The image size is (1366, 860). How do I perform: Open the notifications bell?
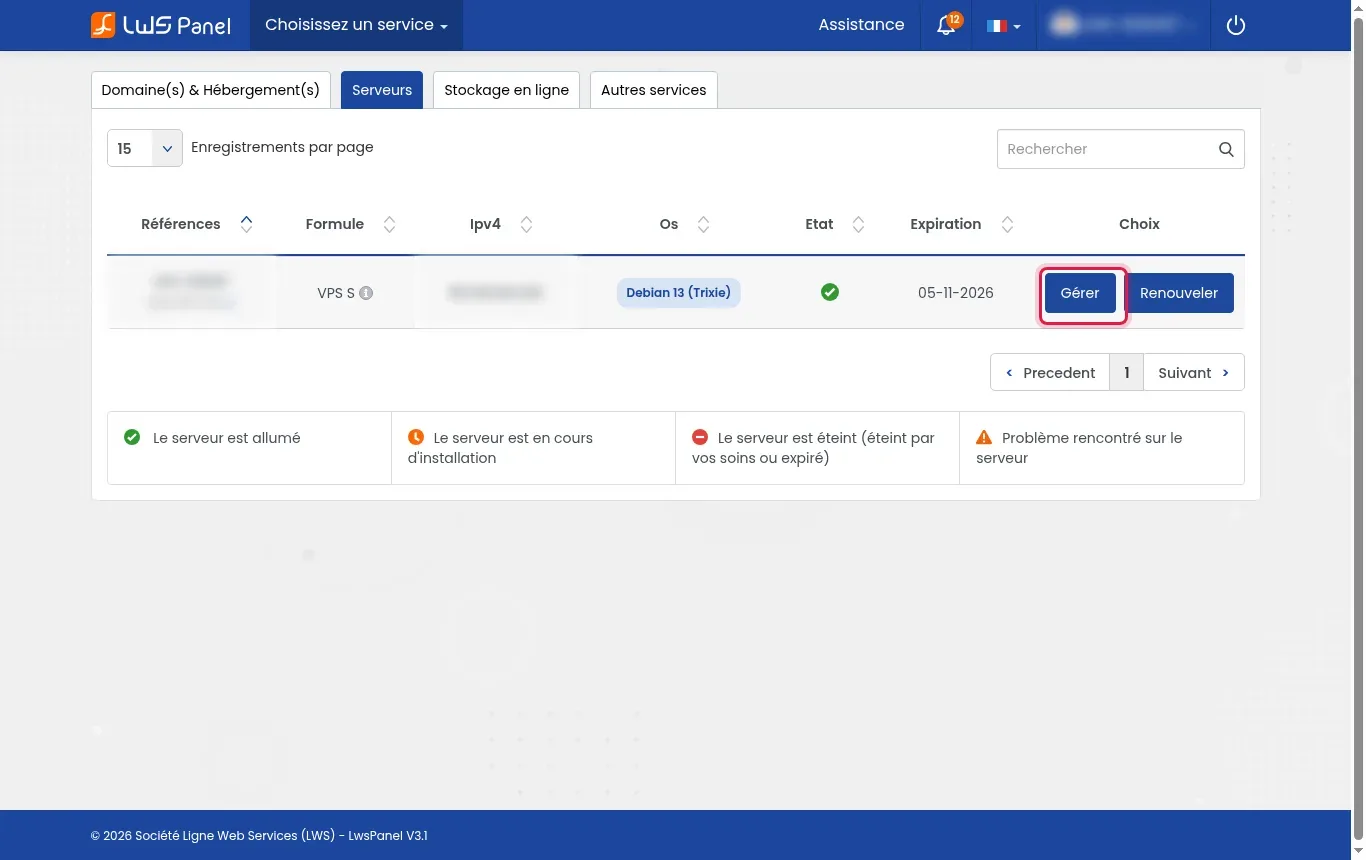(x=946, y=25)
